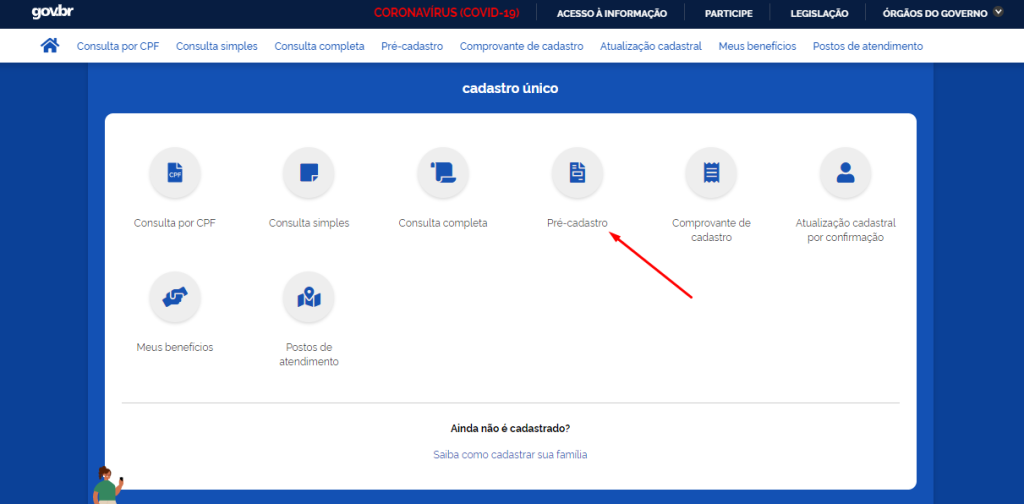Image resolution: width=1024 pixels, height=504 pixels.
Task: Open Comprovante de cadastro in navigation menu
Action: [521, 46]
